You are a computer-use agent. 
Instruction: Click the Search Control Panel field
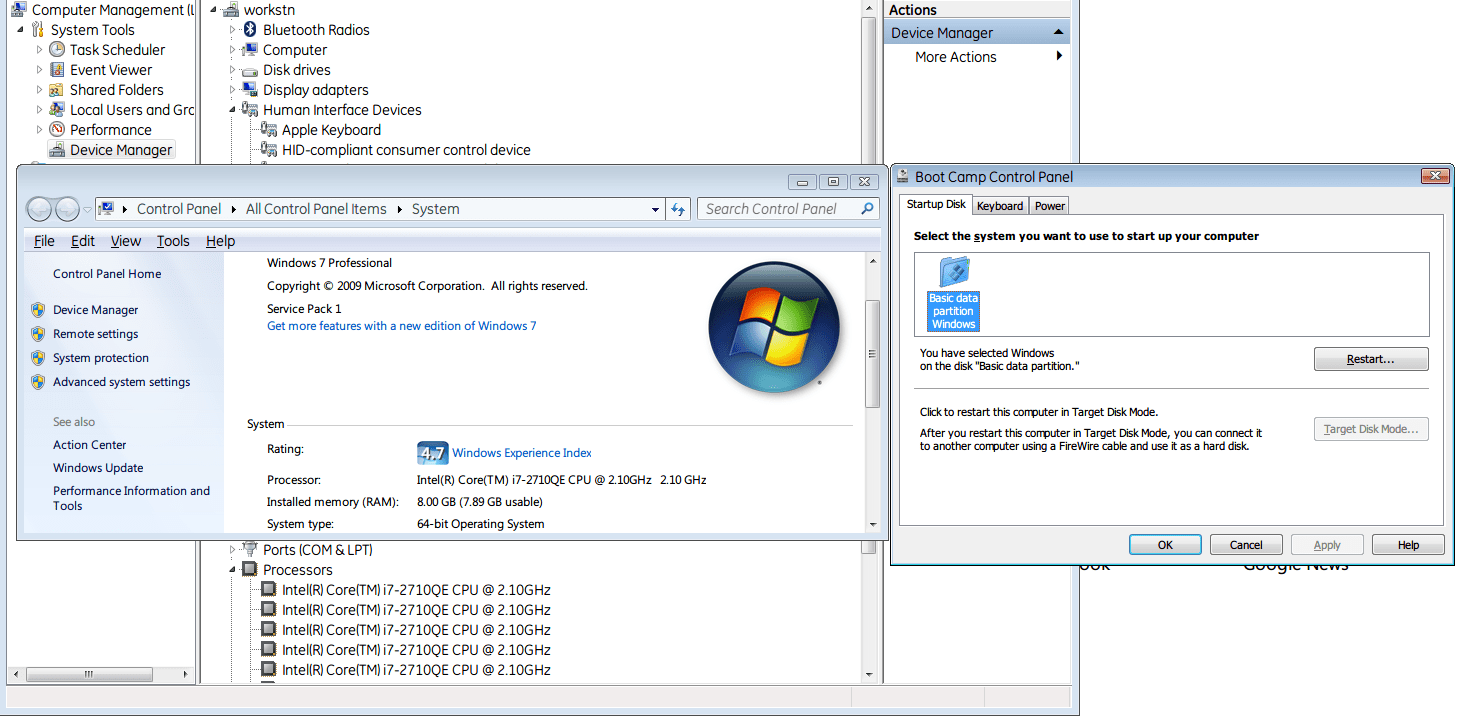coord(788,209)
